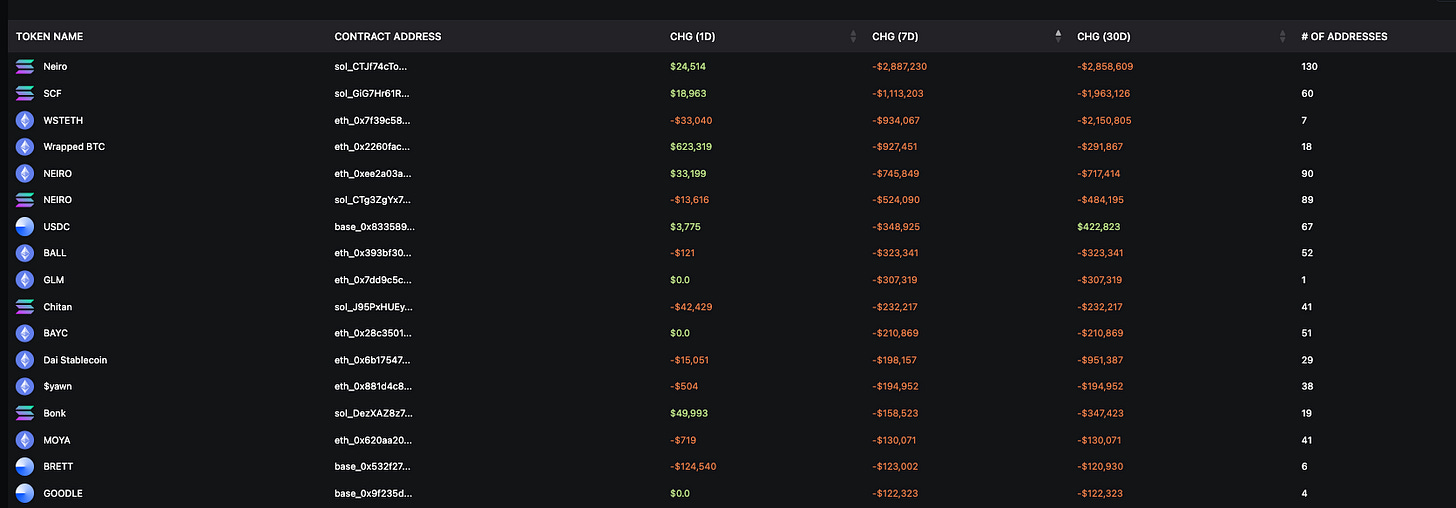This screenshot has width=1456, height=508.
Task: Click the Base chain icon beside USDC
Action: (25, 227)
